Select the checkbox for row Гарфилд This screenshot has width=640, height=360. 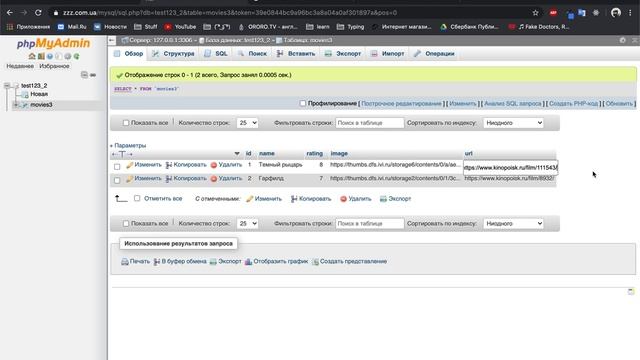[117, 180]
